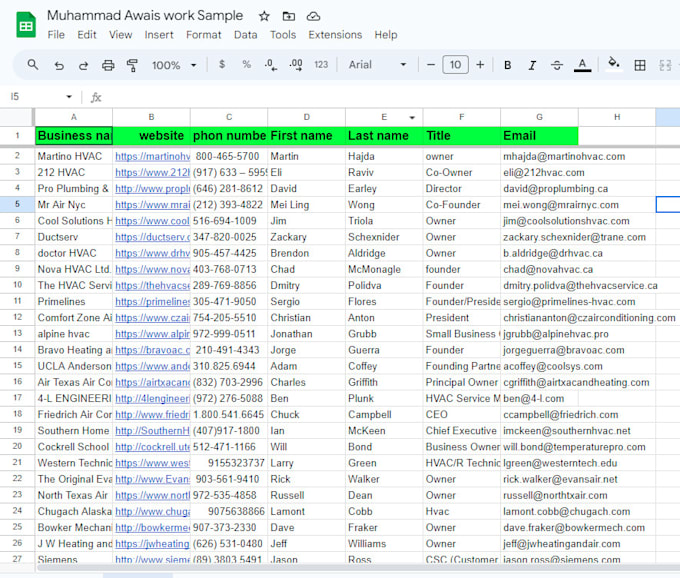Viewport: 680px width, 578px height.
Task: Open the fill color picker
Action: [x=613, y=64]
